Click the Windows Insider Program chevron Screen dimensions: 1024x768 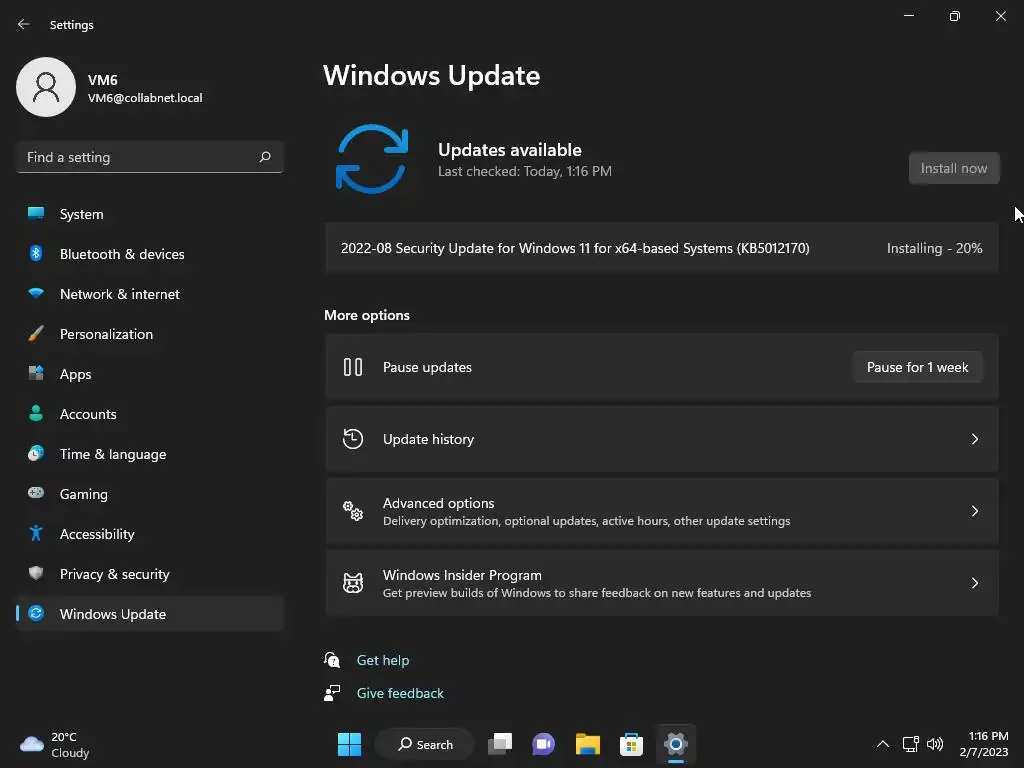click(974, 583)
